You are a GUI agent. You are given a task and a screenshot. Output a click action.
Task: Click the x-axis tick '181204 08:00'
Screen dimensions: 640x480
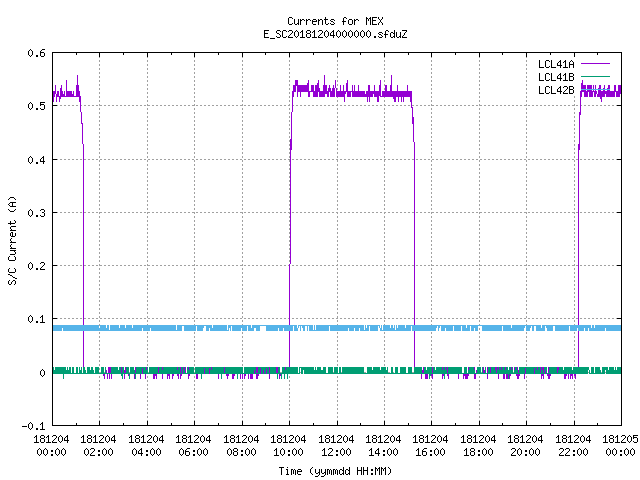(241, 446)
